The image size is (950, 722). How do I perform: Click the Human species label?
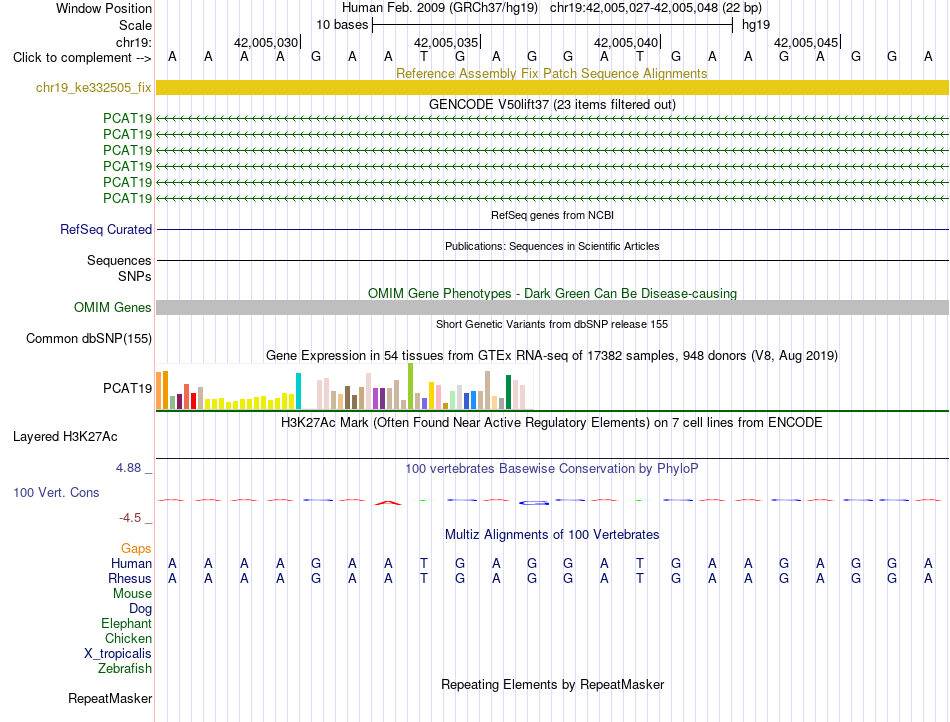coord(131,563)
